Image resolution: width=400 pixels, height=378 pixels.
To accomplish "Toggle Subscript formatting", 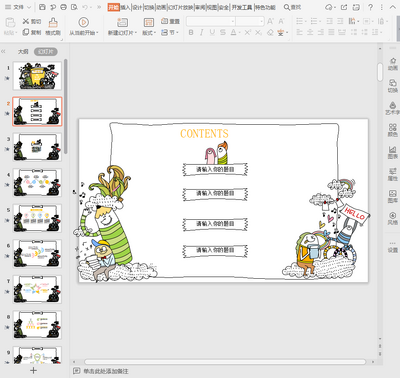I will pos(258,32).
